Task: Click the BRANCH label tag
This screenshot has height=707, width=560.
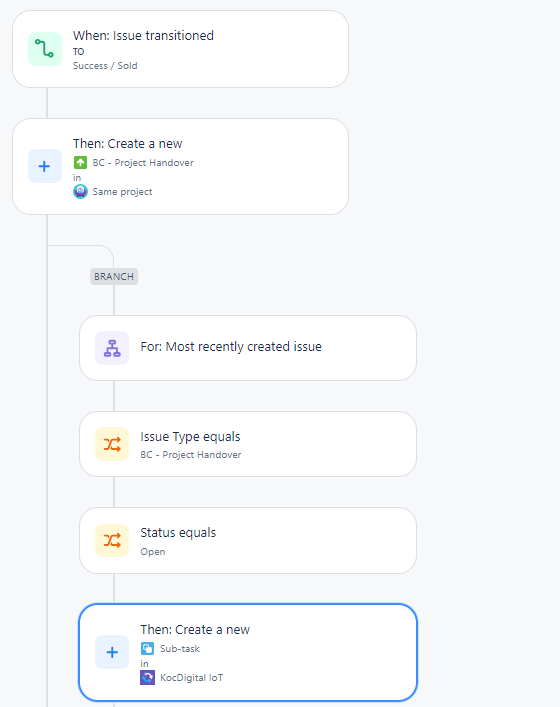Action: (x=114, y=276)
